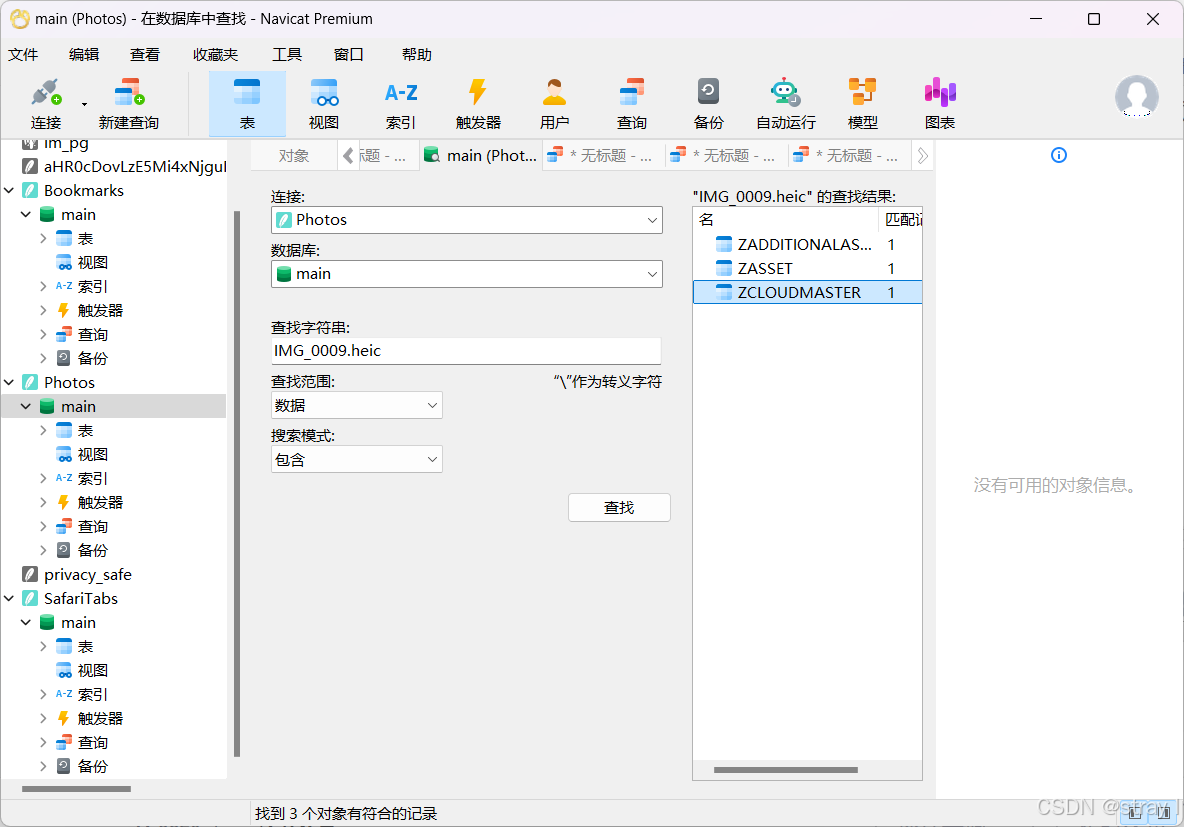Screen dimensions: 1184x827
Task: Select 查询 under Photos main
Action: tap(82, 526)
